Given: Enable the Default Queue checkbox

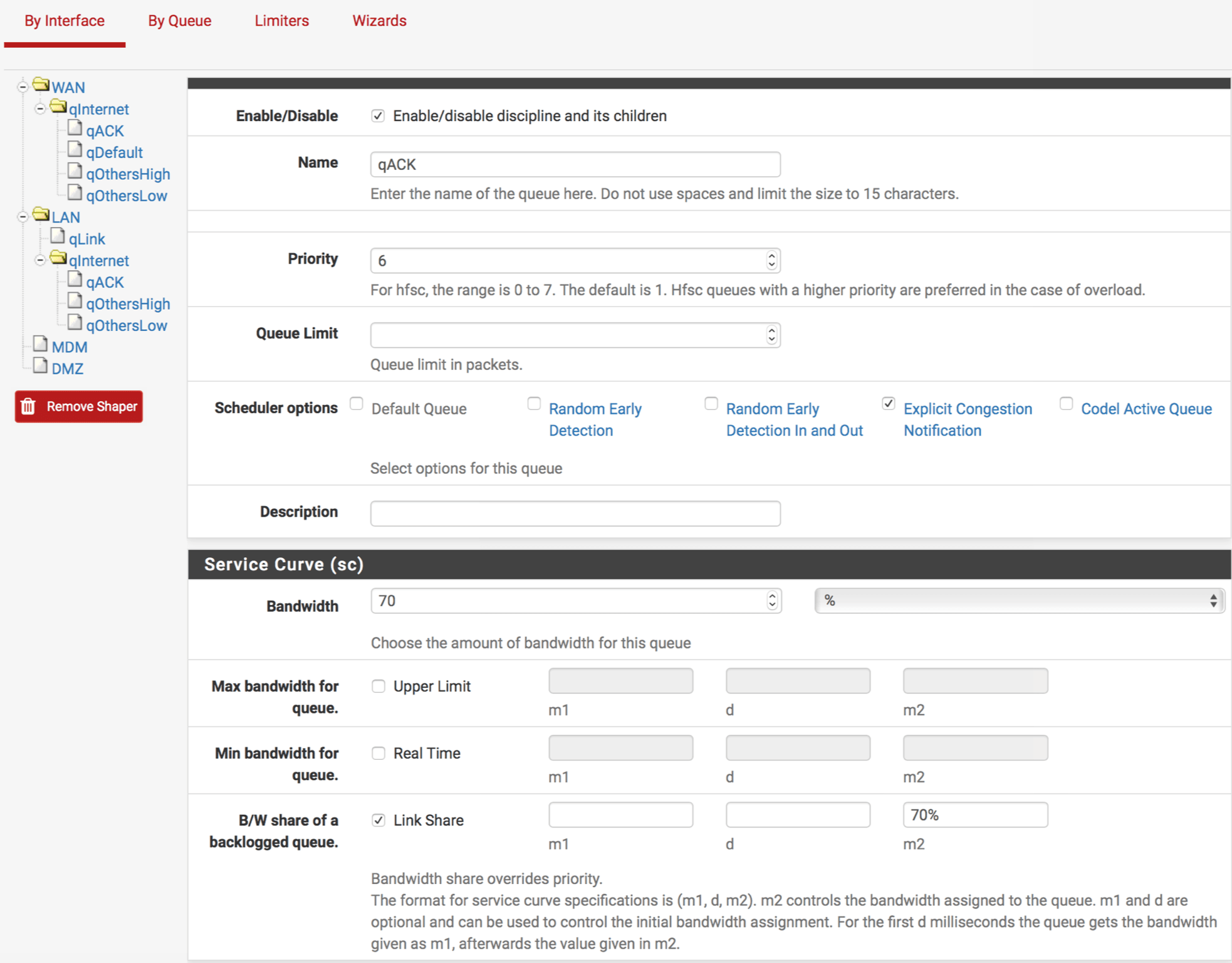Looking at the screenshot, I should 357,404.
